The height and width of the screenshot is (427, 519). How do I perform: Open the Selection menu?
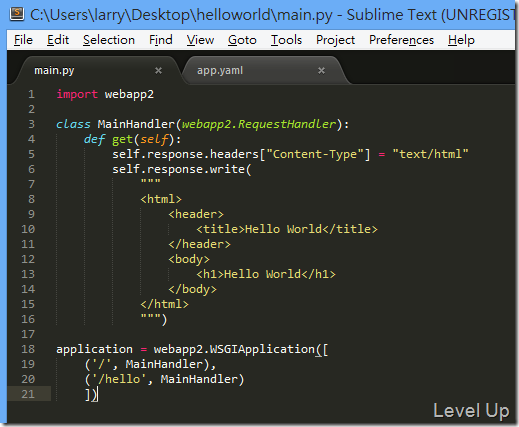pyautogui.click(x=109, y=40)
